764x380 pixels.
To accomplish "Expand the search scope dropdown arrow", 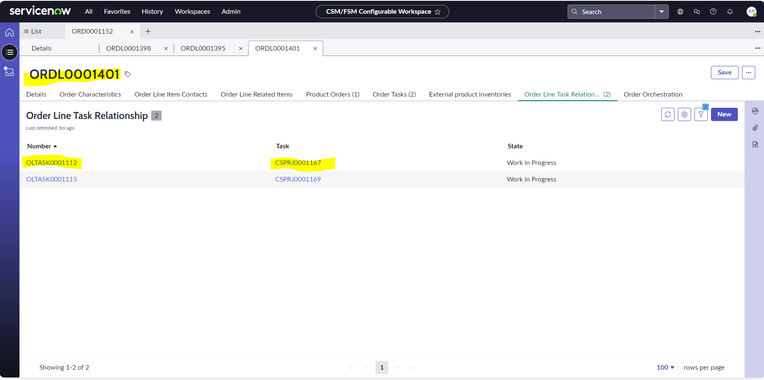I will point(662,12).
